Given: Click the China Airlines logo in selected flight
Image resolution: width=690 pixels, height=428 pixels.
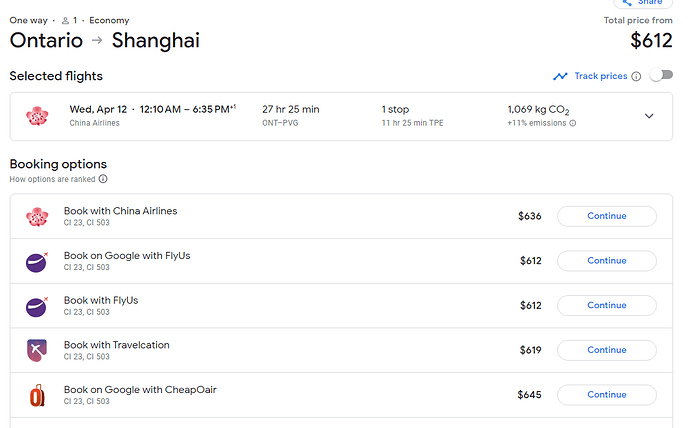Looking at the screenshot, I should [x=37, y=116].
